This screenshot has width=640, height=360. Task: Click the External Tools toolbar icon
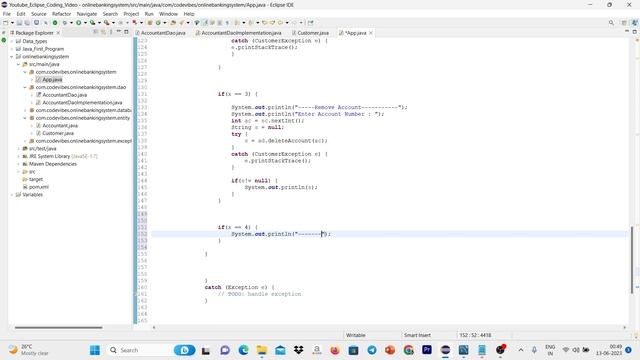click(107, 22)
